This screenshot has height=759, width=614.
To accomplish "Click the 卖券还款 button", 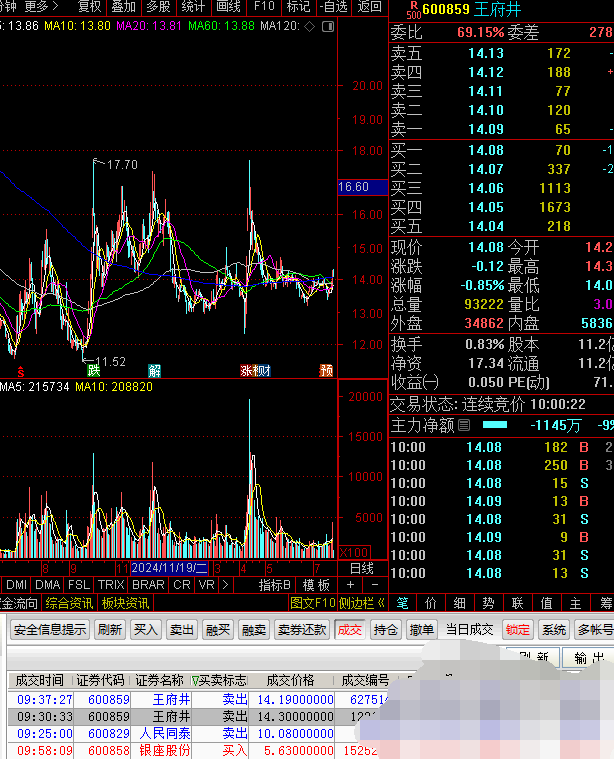I will click(x=302, y=630).
